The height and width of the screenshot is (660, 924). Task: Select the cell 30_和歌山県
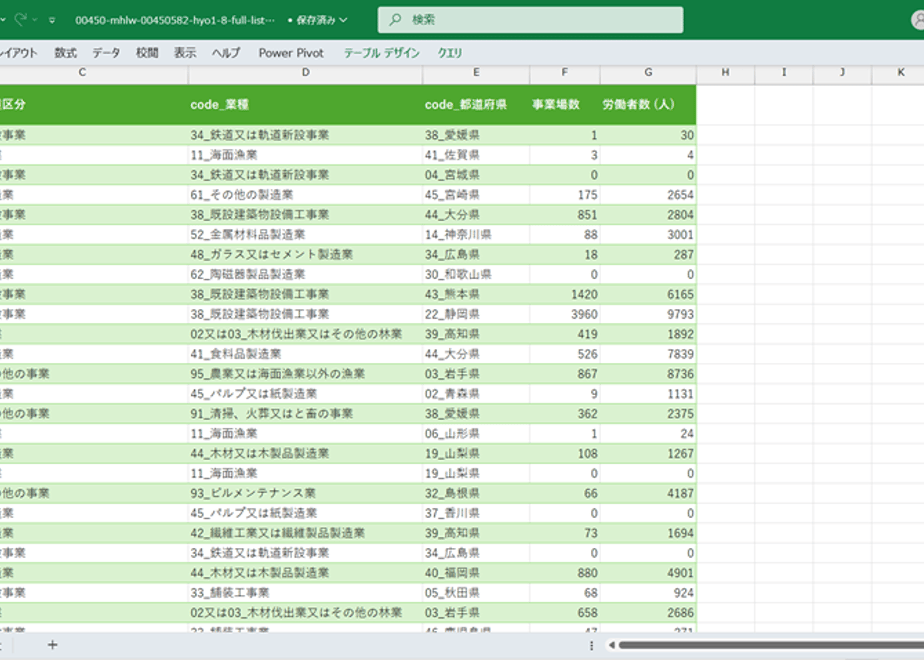pos(476,275)
